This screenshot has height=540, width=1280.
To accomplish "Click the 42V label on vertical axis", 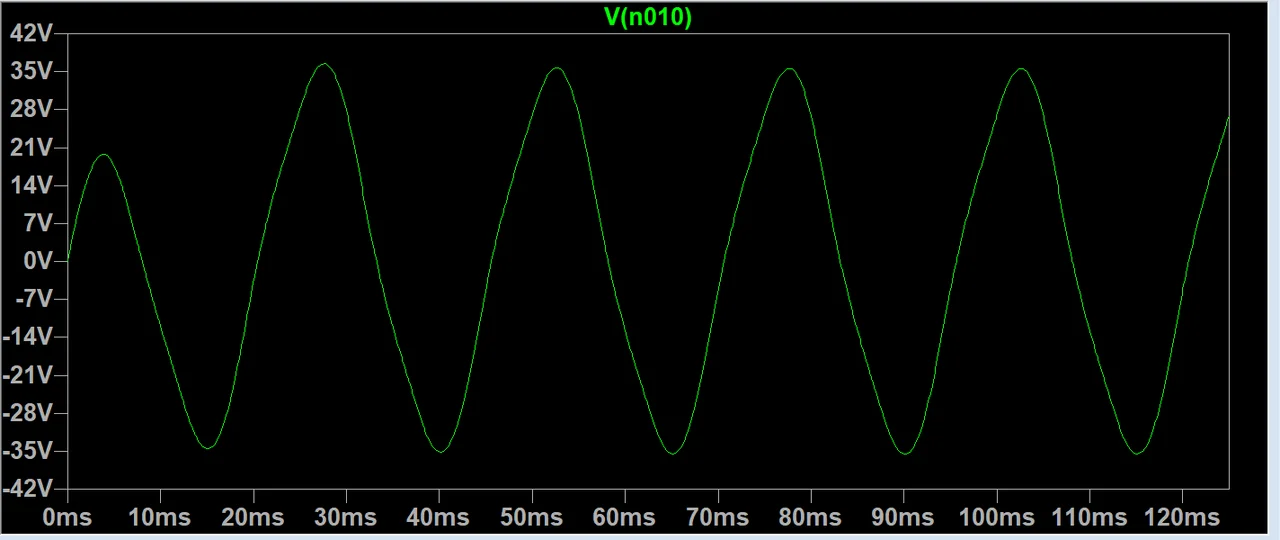I will pyautogui.click(x=30, y=33).
